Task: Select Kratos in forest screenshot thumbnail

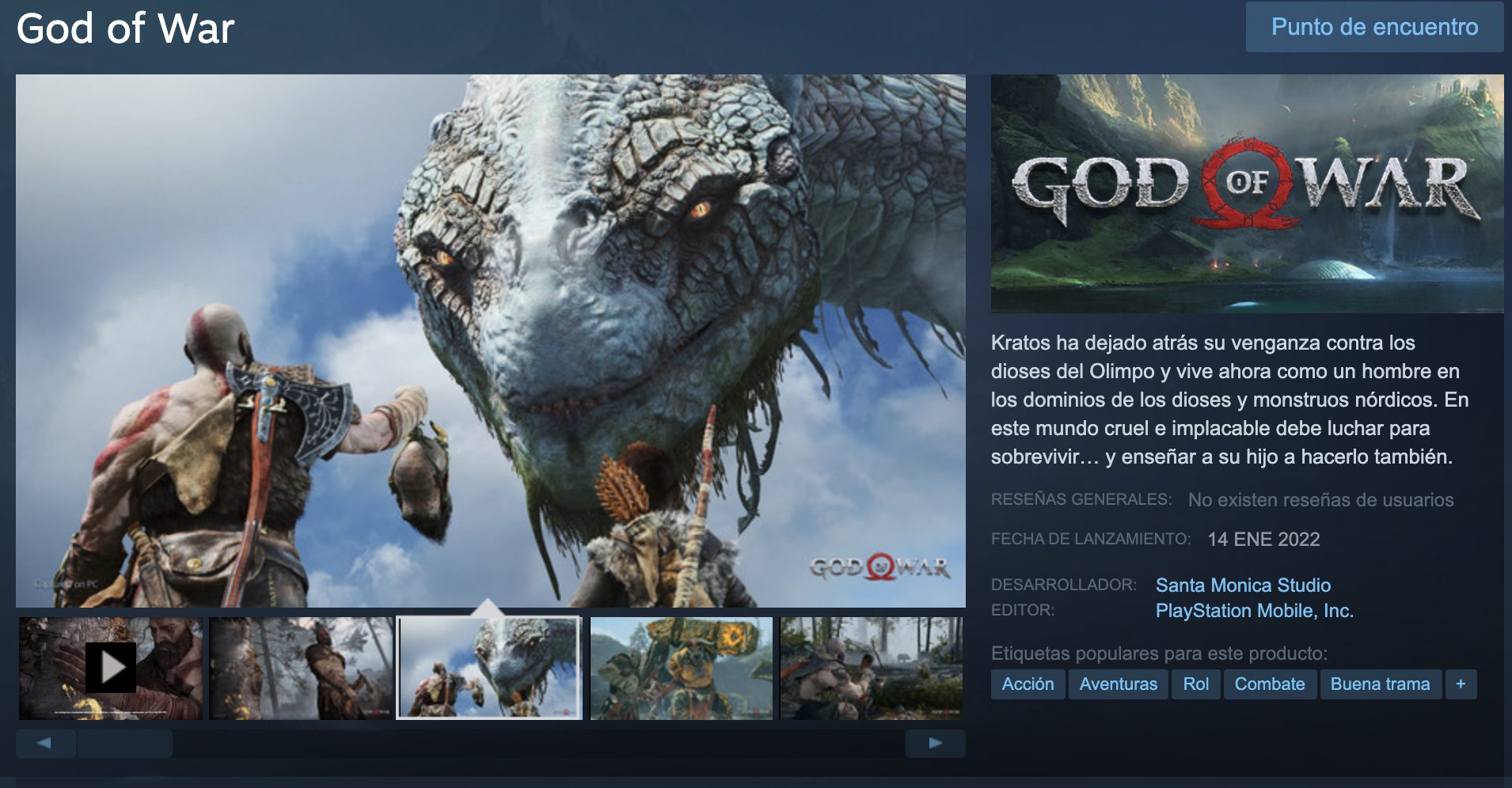Action: point(301,668)
